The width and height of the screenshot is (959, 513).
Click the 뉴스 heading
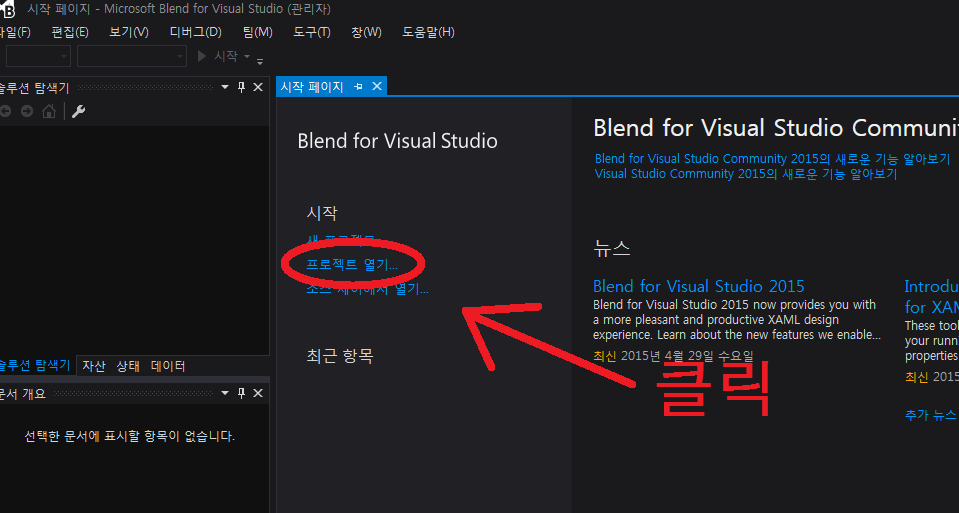point(612,248)
